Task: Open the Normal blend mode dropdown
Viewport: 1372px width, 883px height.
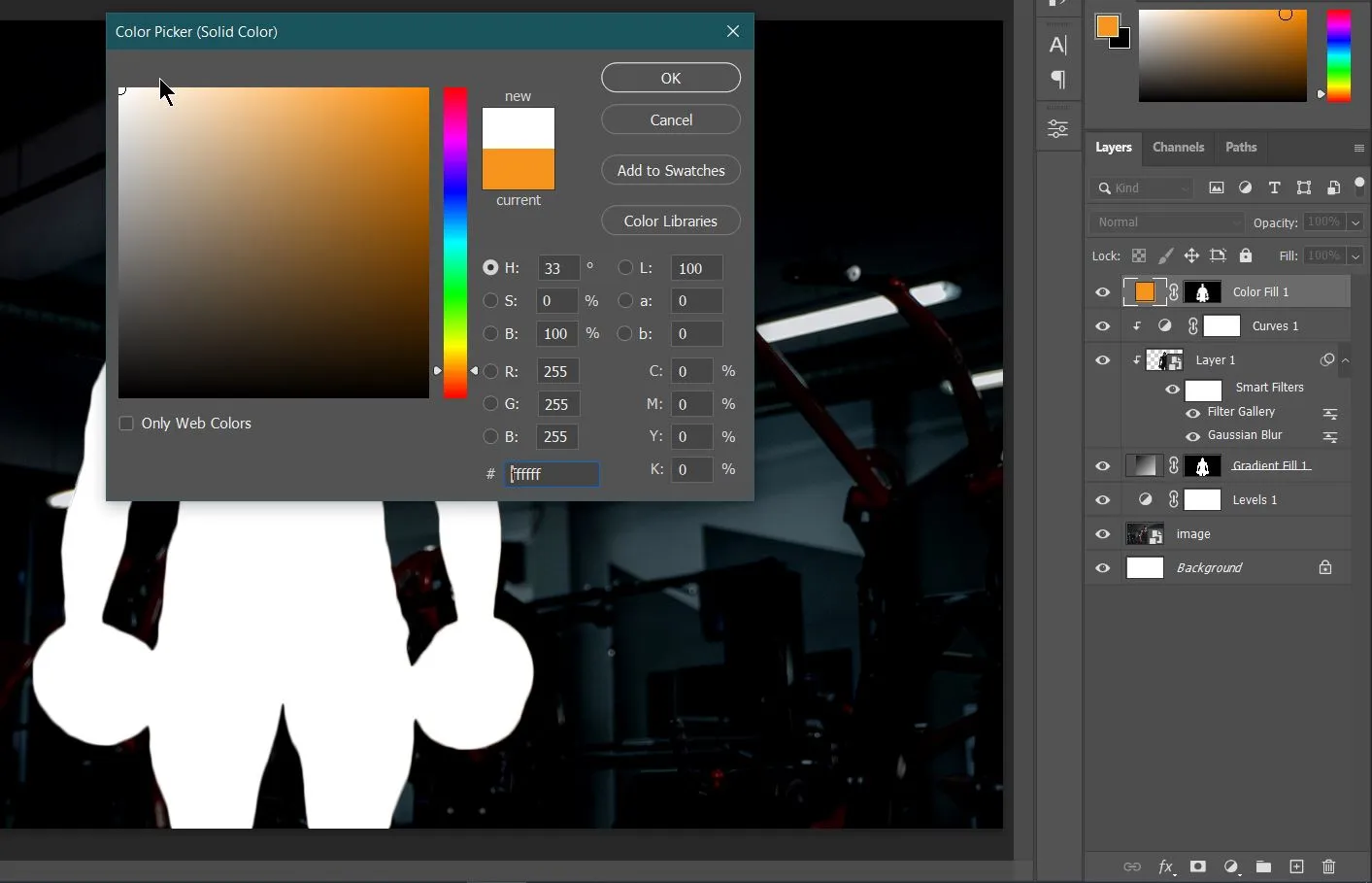Action: (x=1166, y=222)
